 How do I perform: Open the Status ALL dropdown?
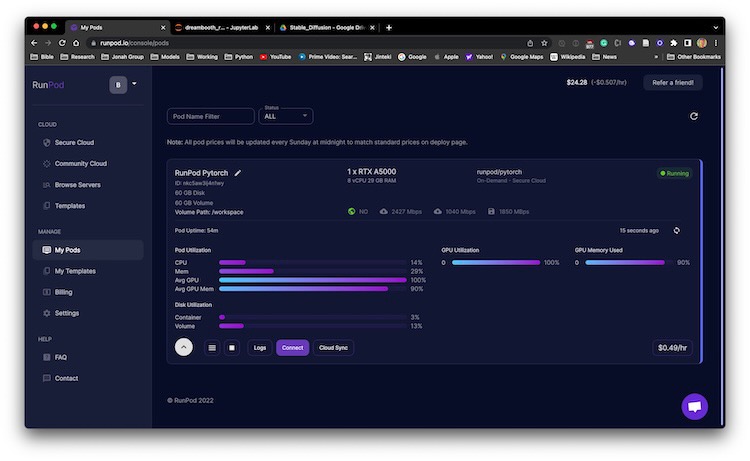pyautogui.click(x=285, y=116)
